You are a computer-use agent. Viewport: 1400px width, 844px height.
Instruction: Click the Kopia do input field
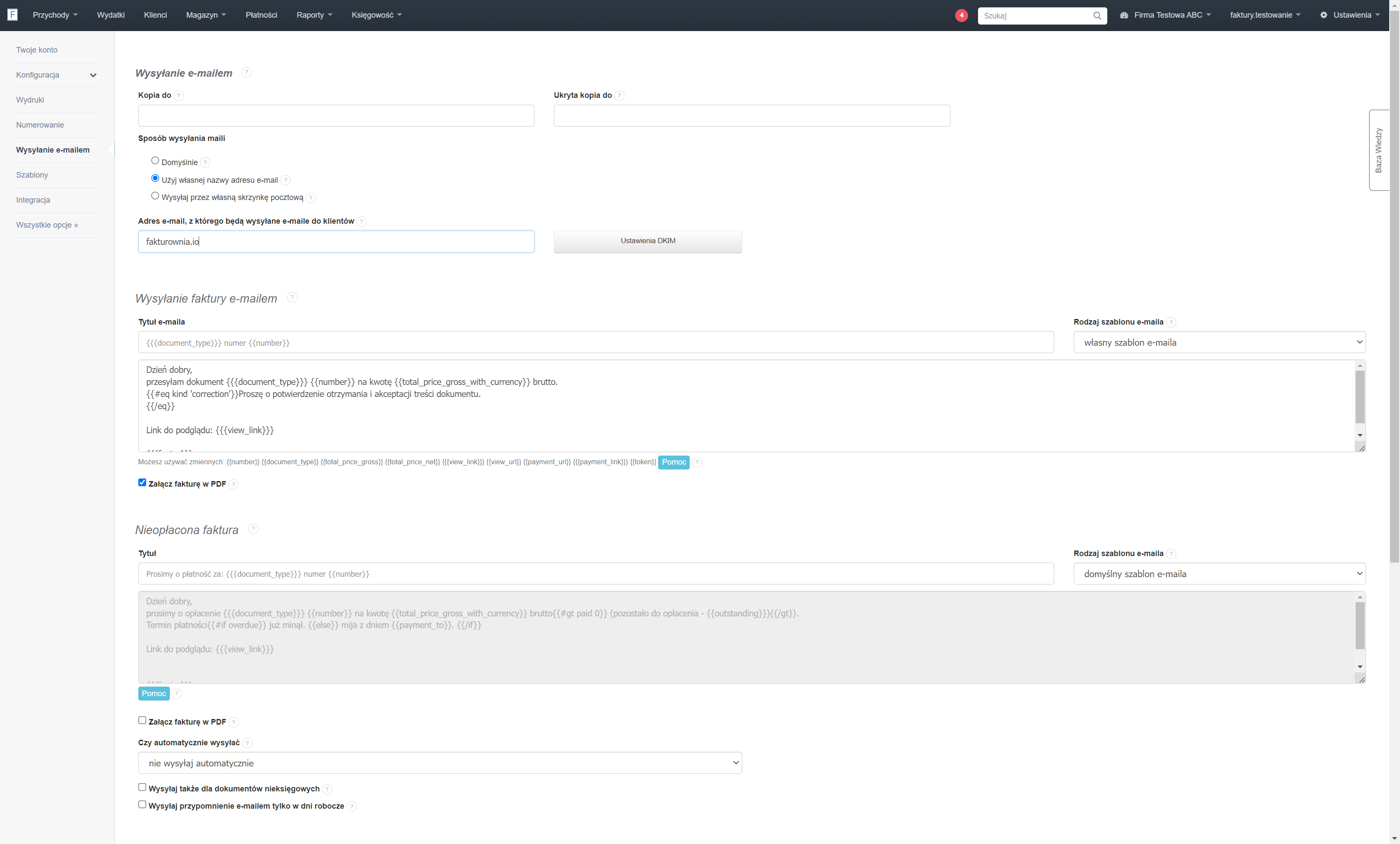pos(336,116)
